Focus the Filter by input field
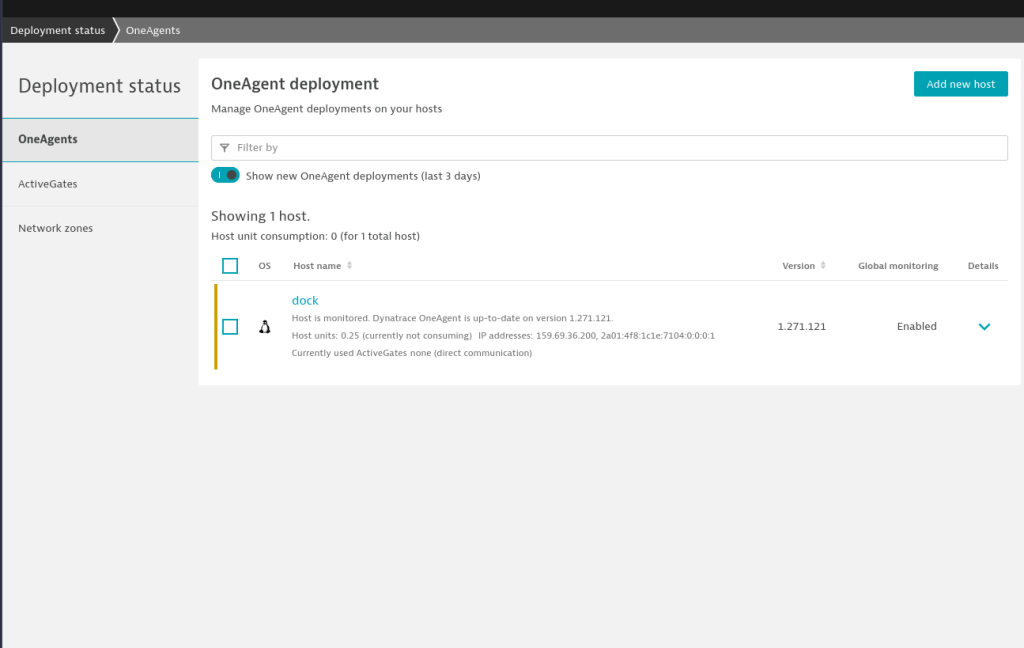Viewport: 1024px width, 648px height. (x=609, y=148)
